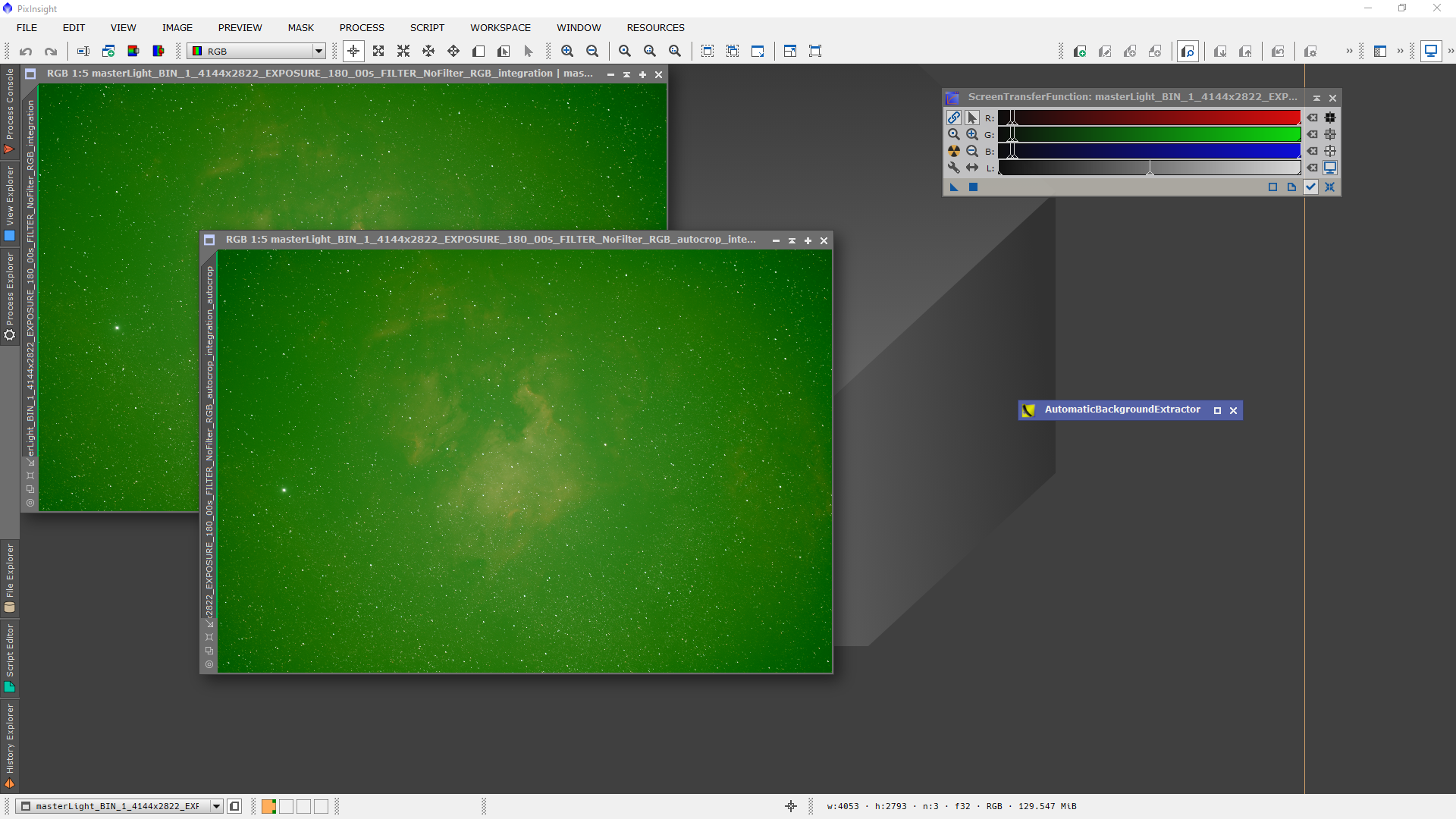Open the masterLight view selector dropdown
1456x819 pixels.
pyautogui.click(x=216, y=806)
